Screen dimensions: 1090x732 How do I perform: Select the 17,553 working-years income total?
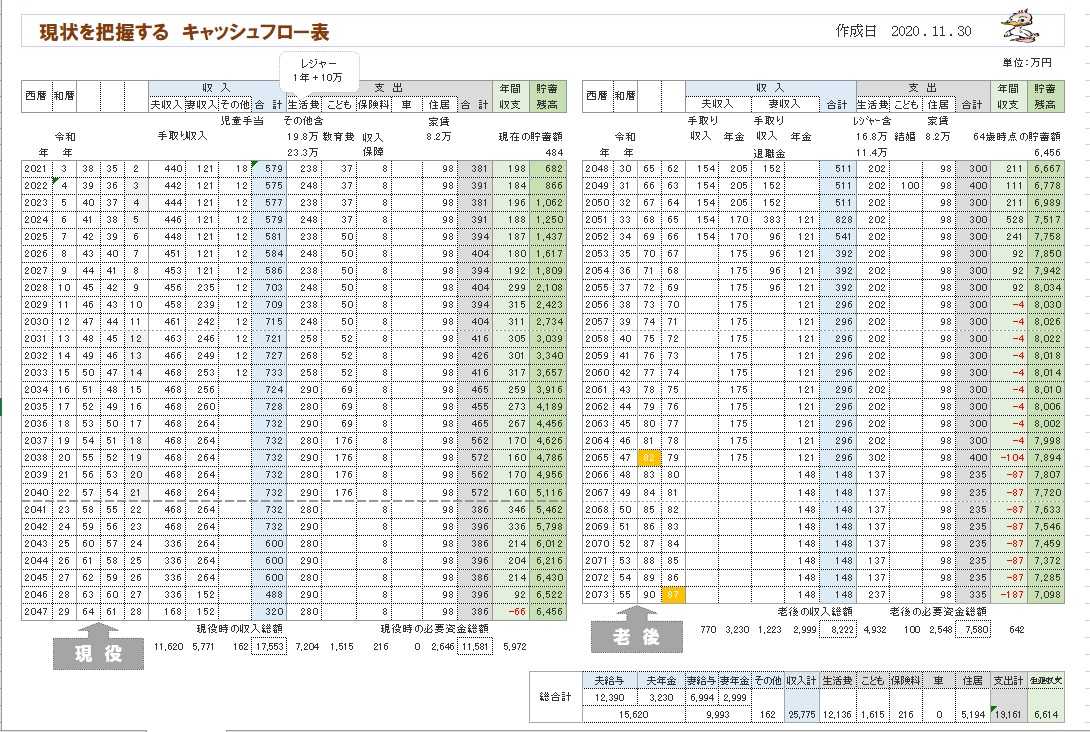(x=268, y=647)
